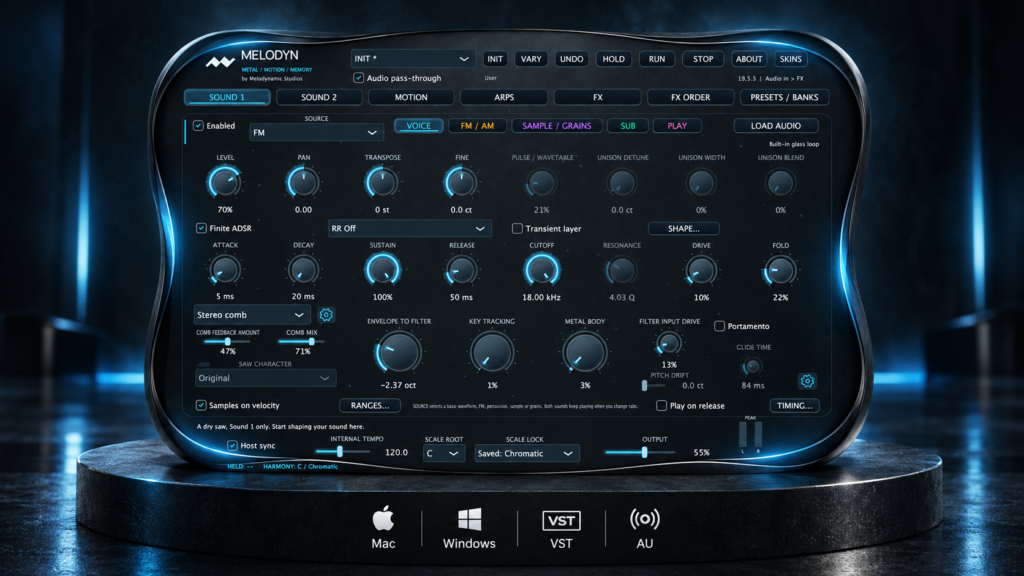The height and width of the screenshot is (576, 1024).
Task: Switch to the FX tab
Action: pos(598,97)
